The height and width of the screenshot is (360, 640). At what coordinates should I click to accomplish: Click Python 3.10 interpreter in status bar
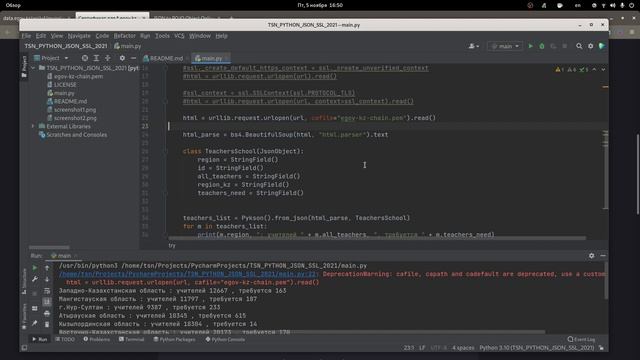(x=537, y=348)
